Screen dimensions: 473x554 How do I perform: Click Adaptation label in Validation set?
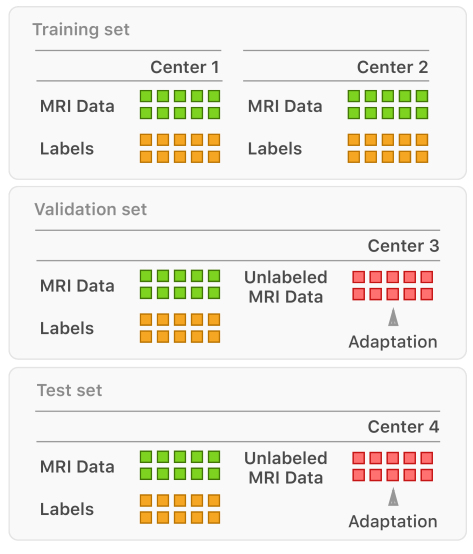point(393,342)
